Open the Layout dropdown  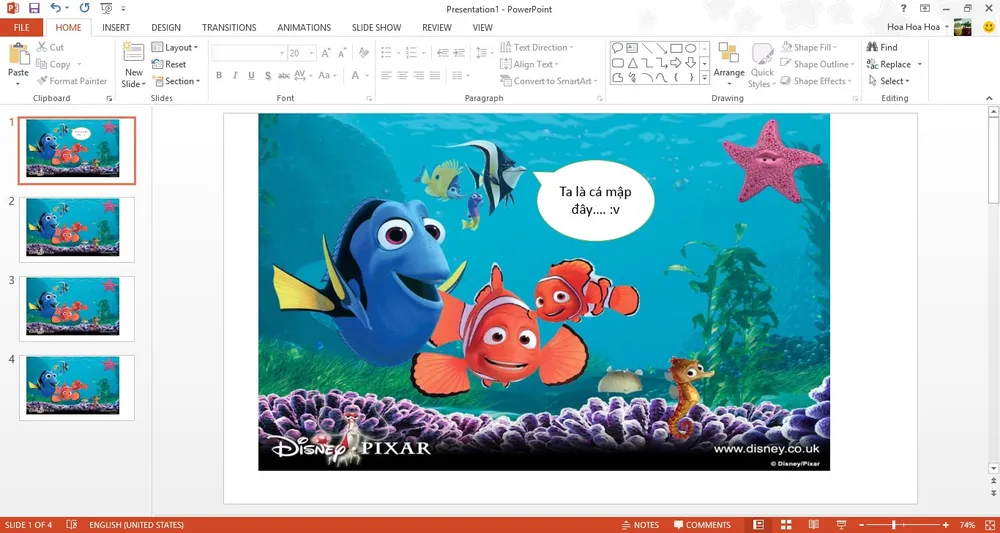coord(175,47)
